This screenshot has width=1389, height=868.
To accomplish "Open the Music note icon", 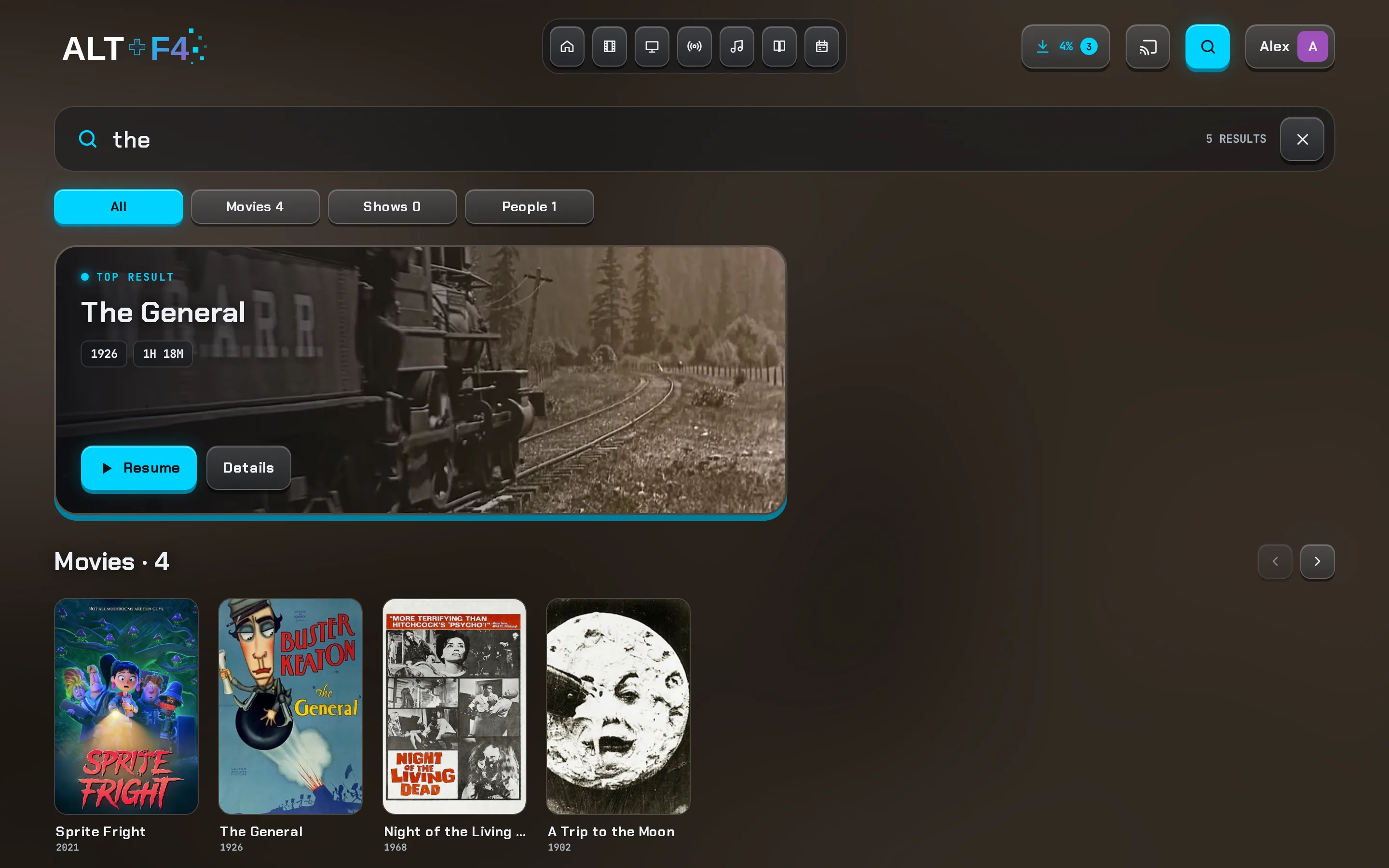I will (737, 46).
